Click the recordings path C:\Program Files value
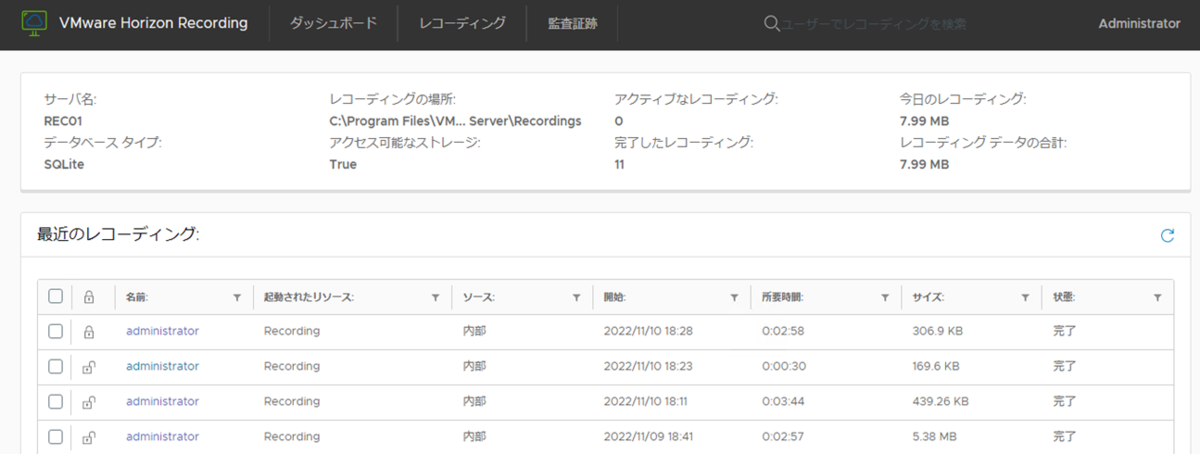Image resolution: width=1200 pixels, height=454 pixels. click(x=455, y=121)
